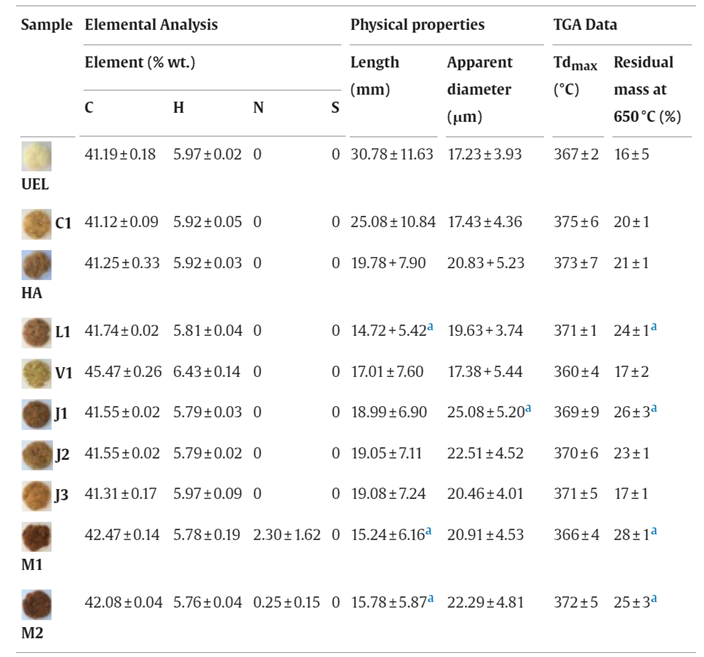This screenshot has width=704, height=657.
Task: Select the J1 sample thumbnail
Action: coord(36,414)
